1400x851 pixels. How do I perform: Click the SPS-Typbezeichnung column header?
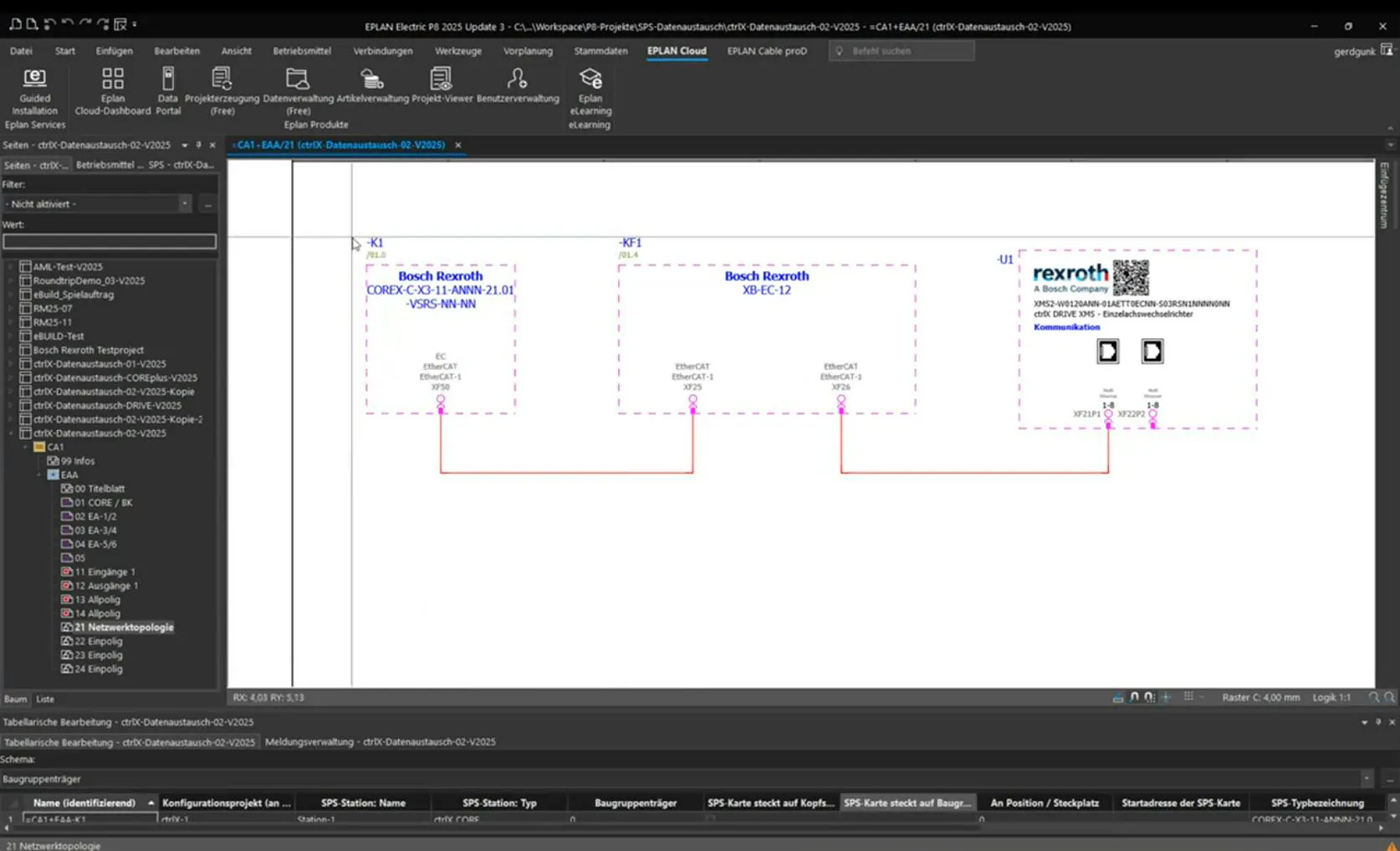pyautogui.click(x=1317, y=802)
